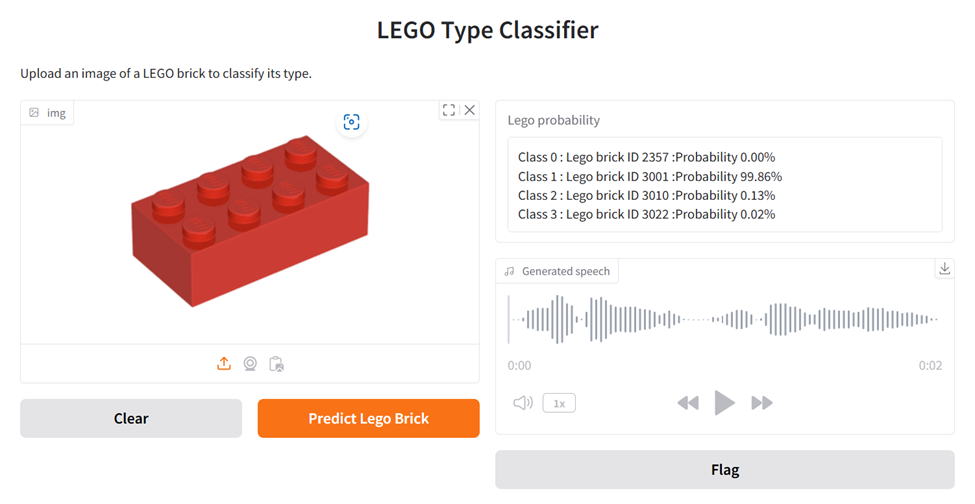Click the red LEGO brick image
The width and height of the screenshot is (975, 504).
pyautogui.click(x=250, y=225)
